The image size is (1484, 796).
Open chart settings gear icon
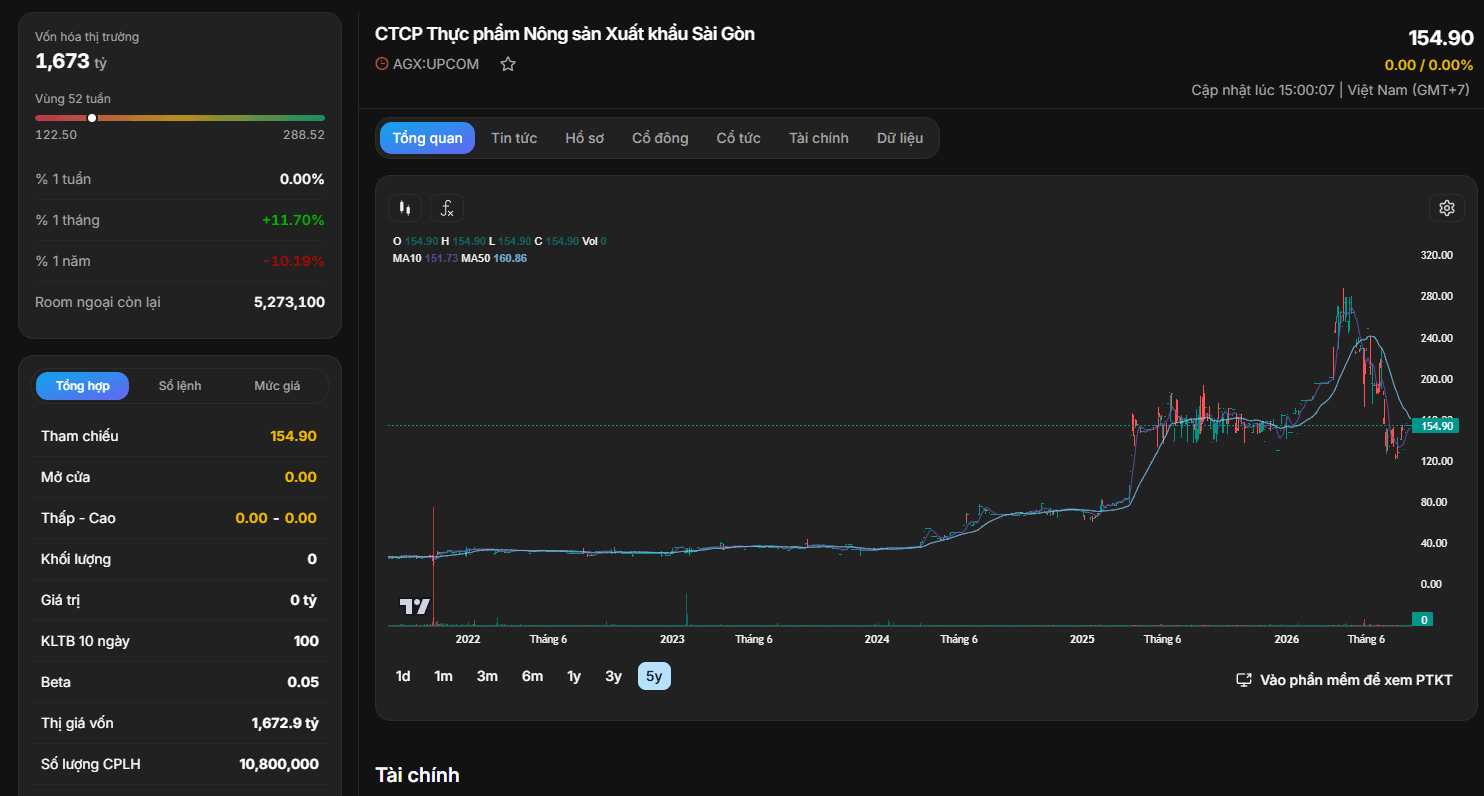pos(1446,208)
